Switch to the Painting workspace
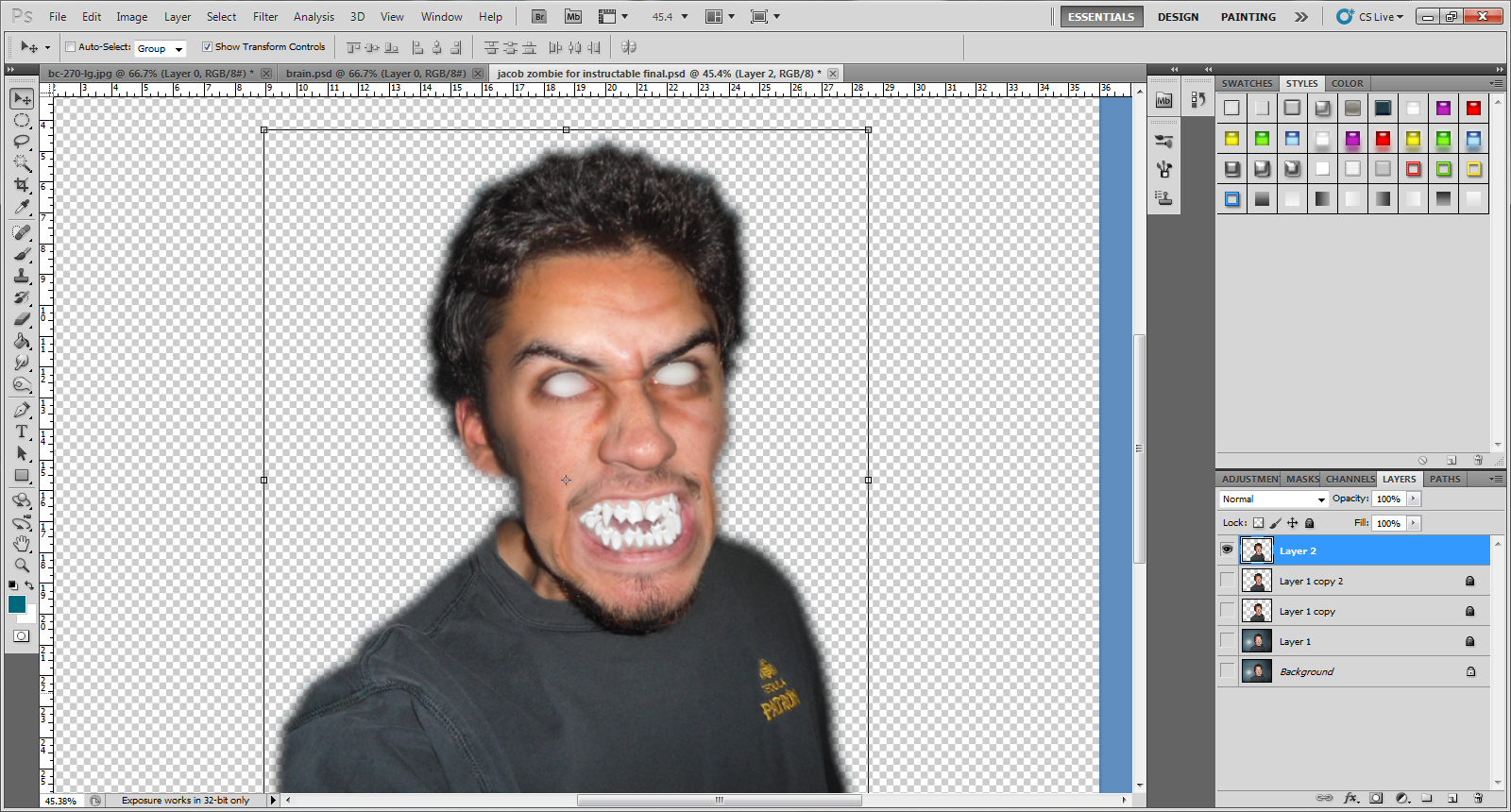This screenshot has height=812, width=1511. point(1248,17)
